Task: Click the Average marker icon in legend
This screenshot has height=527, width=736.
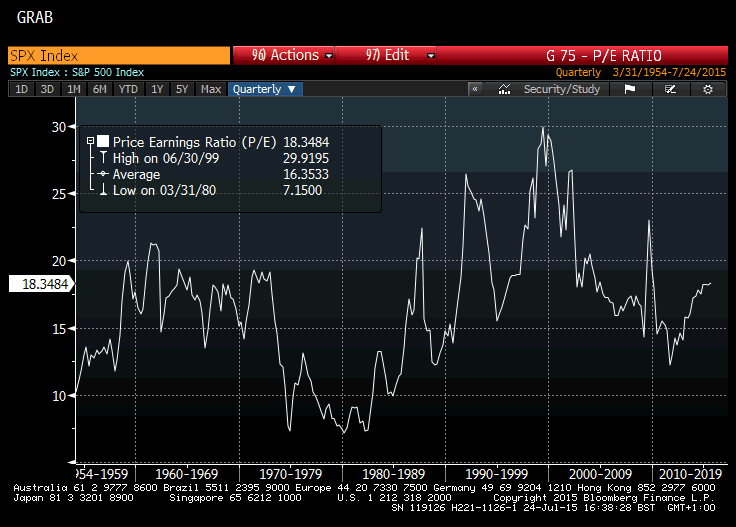Action: tap(103, 174)
